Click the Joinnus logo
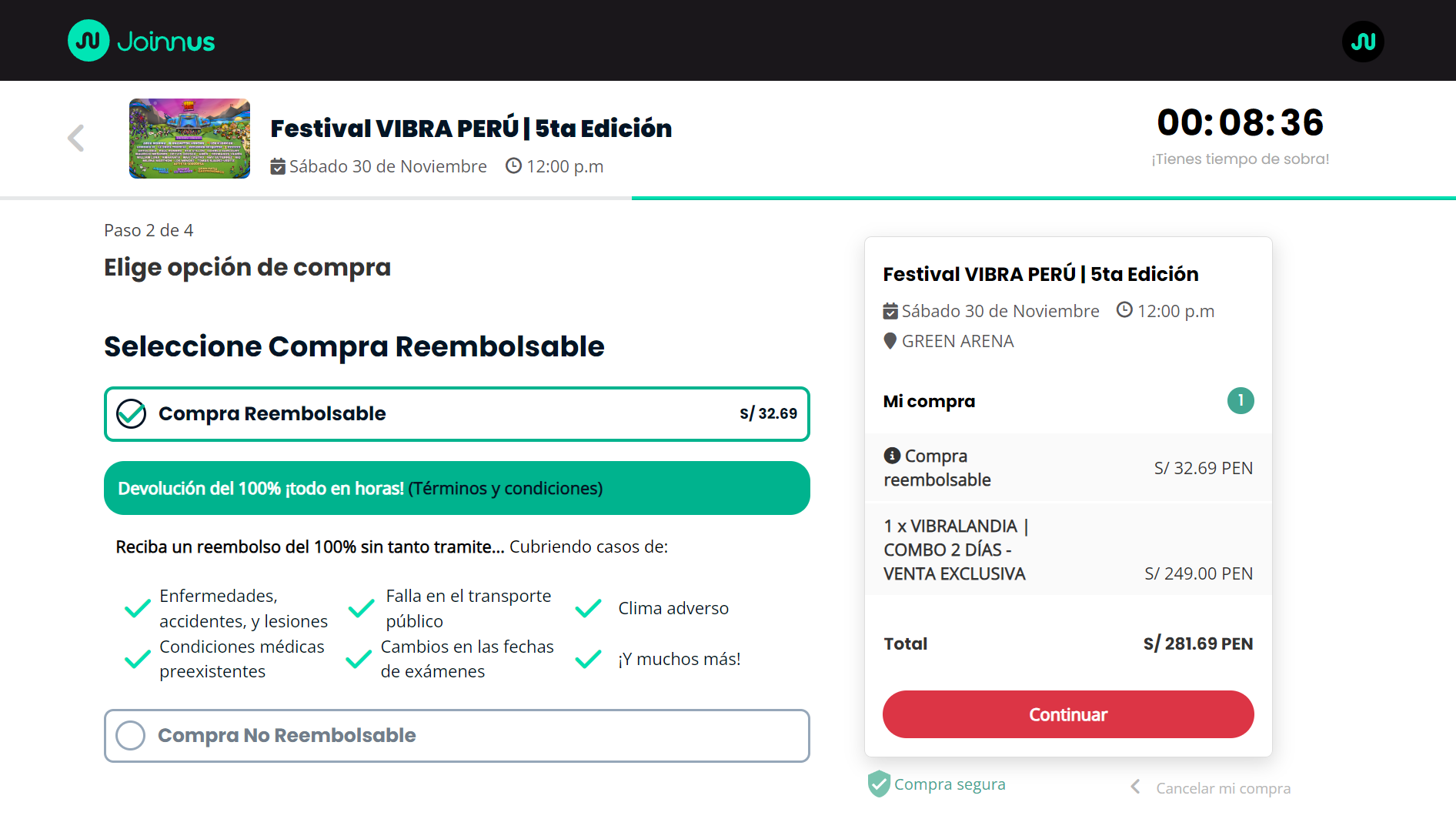The image size is (1456, 819). pos(141,40)
